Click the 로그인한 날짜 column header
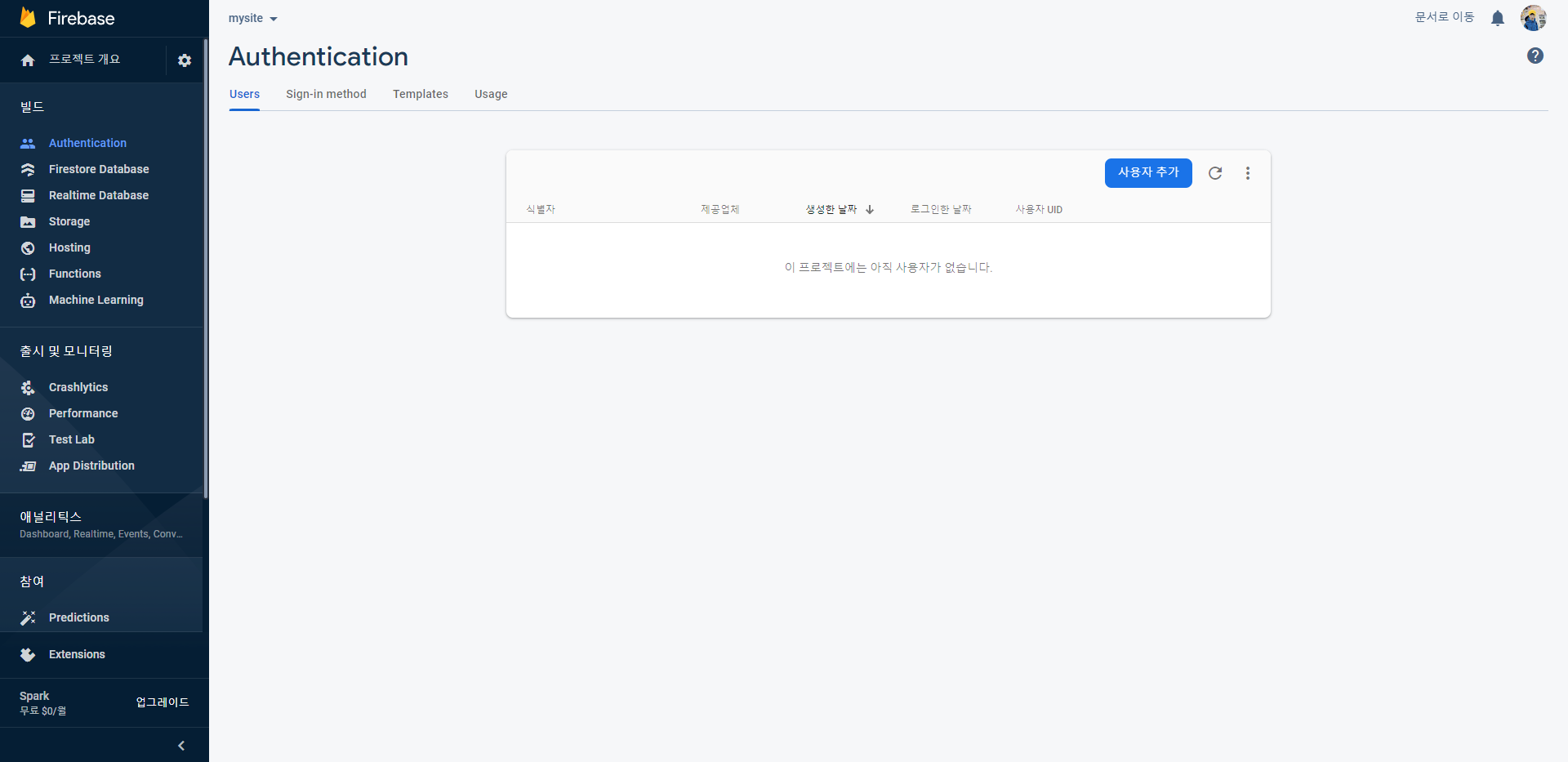Viewport: 1568px width, 762px height. click(941, 210)
